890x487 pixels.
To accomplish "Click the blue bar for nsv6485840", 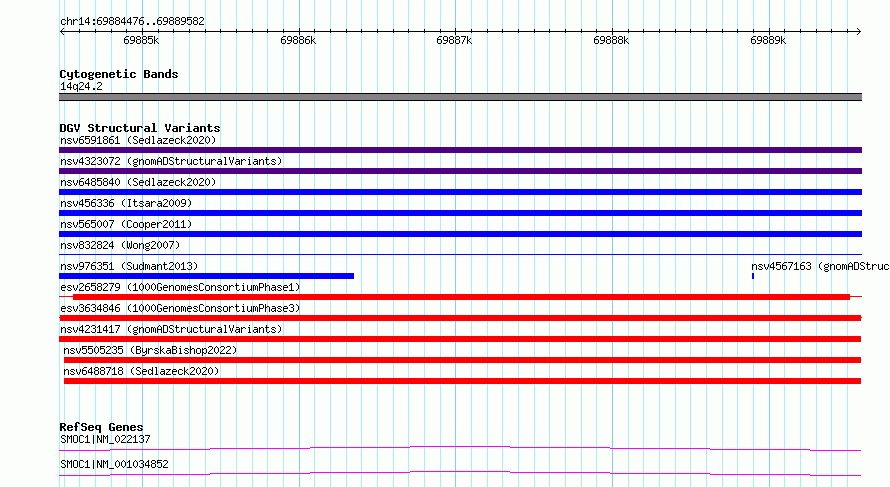I will point(460,192).
